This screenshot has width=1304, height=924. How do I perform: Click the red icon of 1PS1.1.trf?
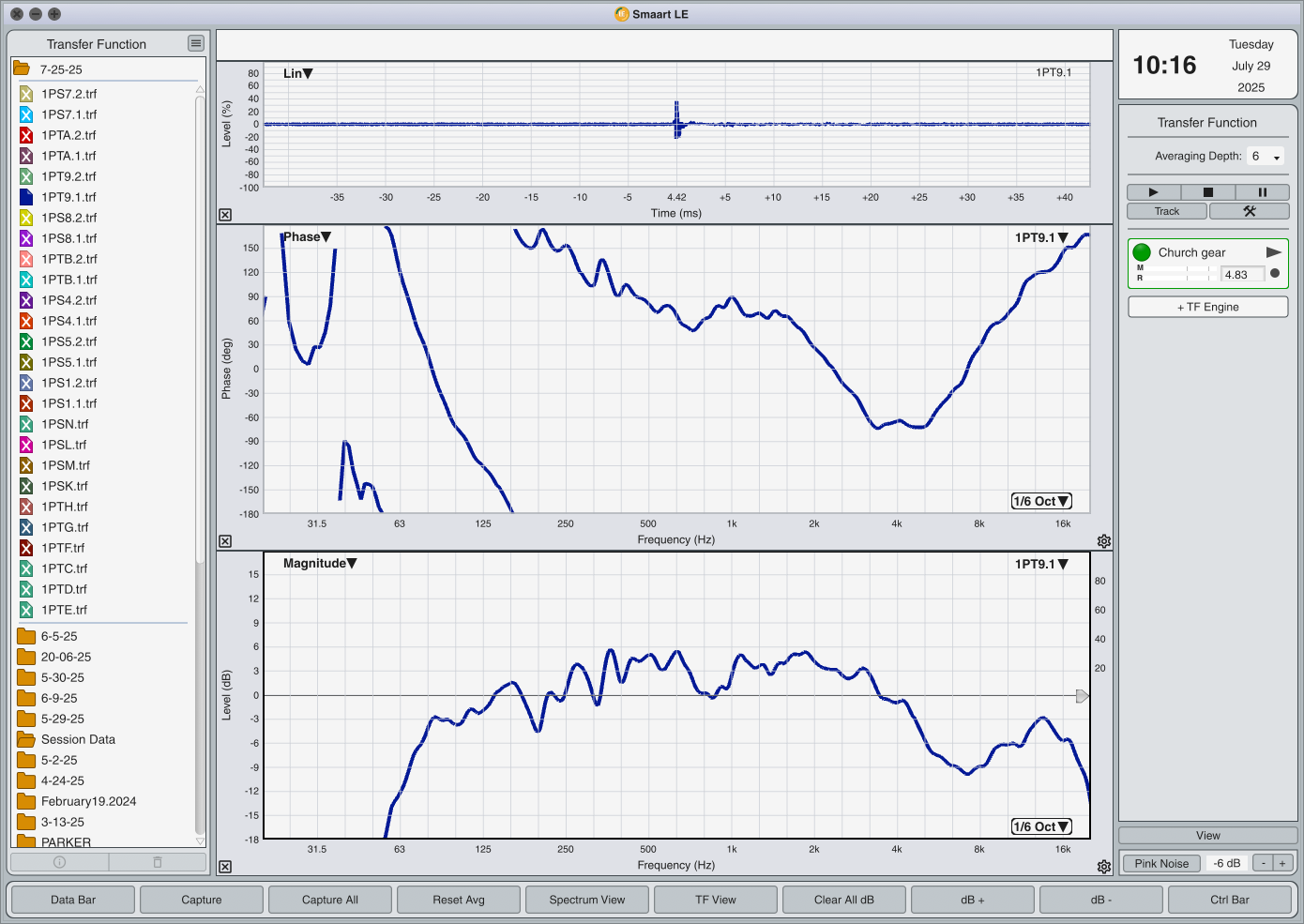tap(26, 403)
